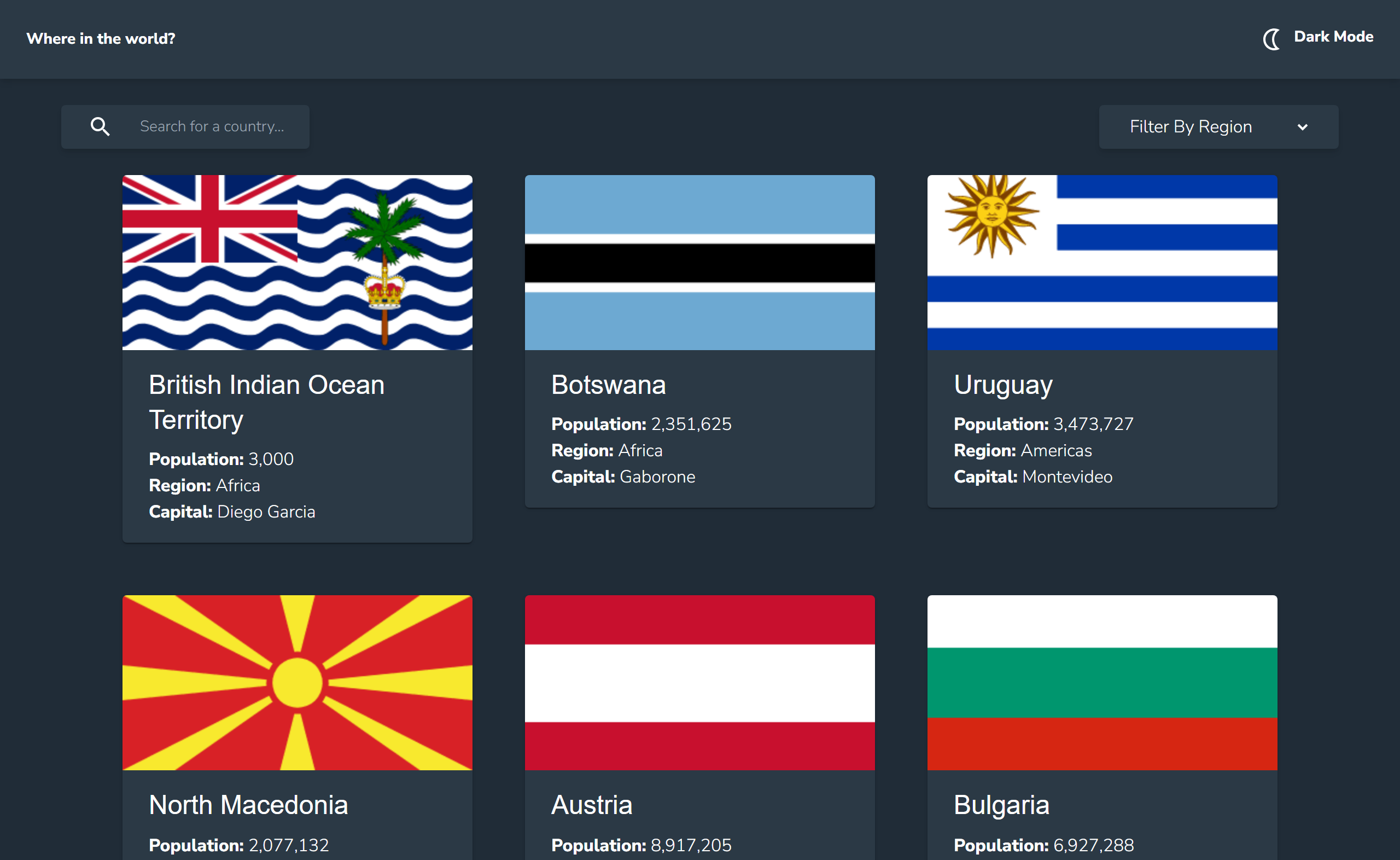Click Region: Africa under British Indian Ocean Territory

204,486
